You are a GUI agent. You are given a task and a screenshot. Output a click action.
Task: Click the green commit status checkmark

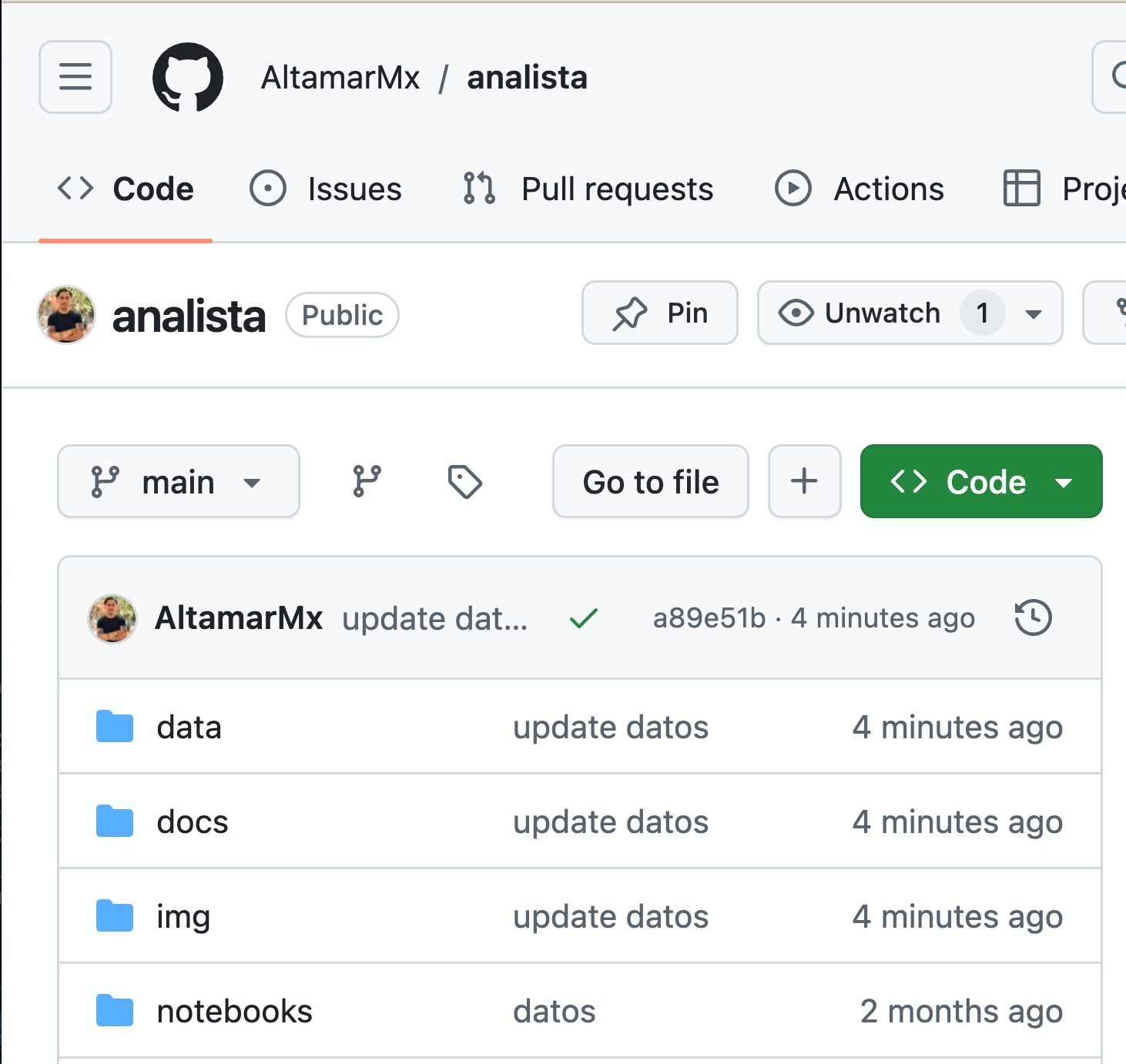click(x=584, y=617)
